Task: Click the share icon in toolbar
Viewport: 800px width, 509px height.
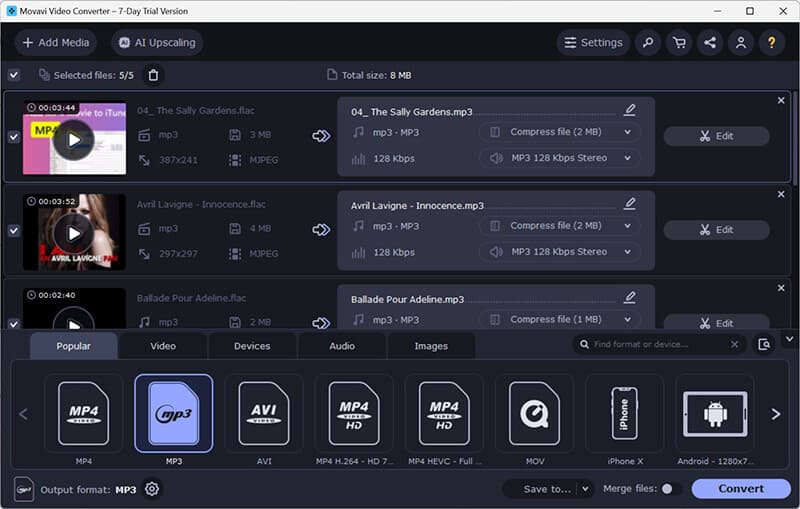Action: click(x=710, y=42)
